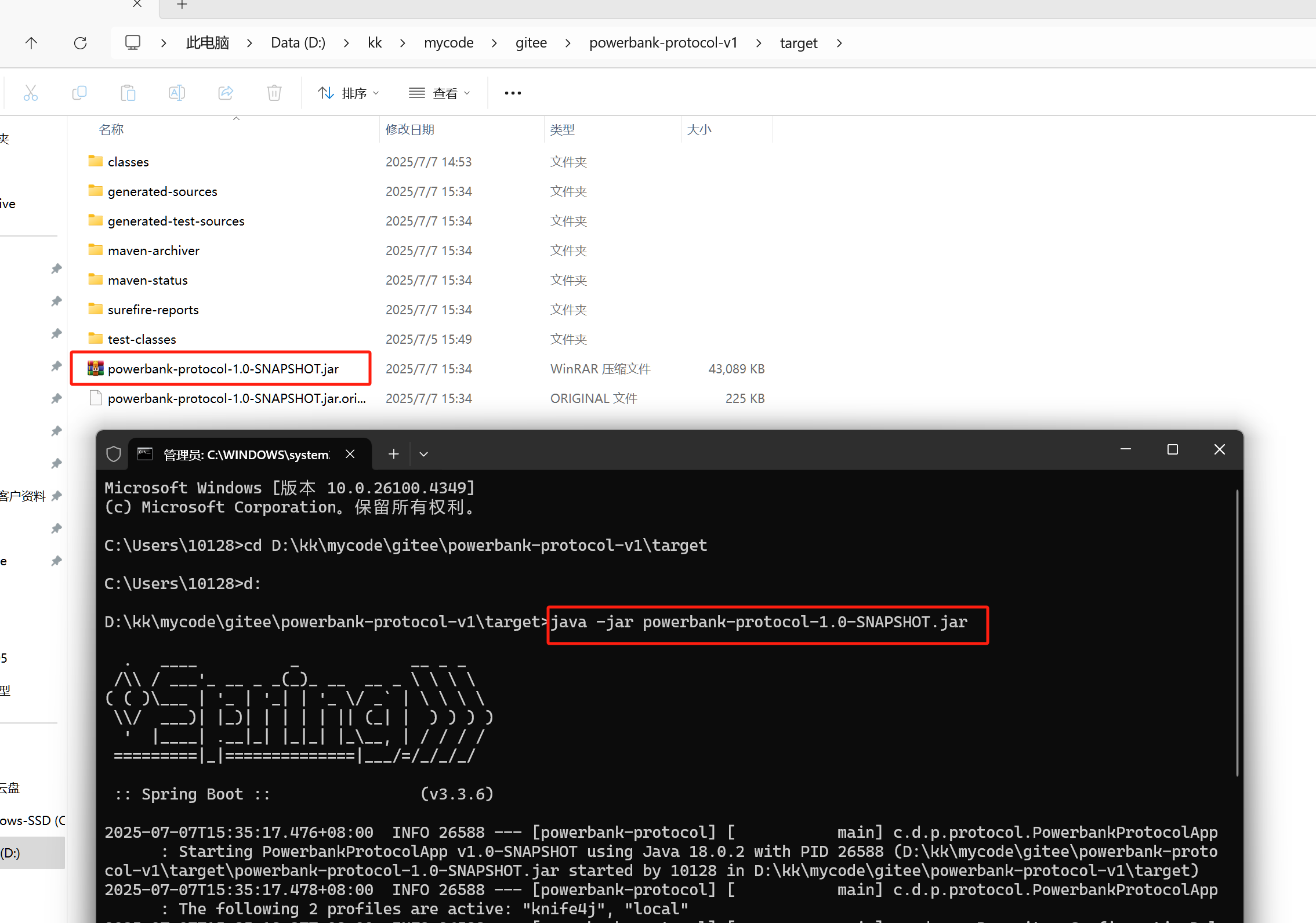The image size is (1316, 923).
Task: Select the Windows-SSD (C:) drive in sidebar
Action: point(32,820)
